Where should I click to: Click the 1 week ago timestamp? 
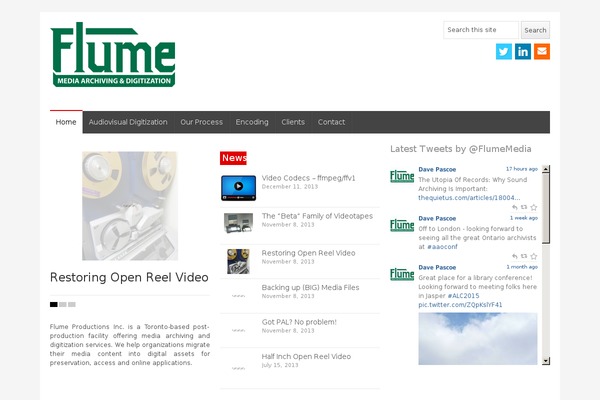524,218
